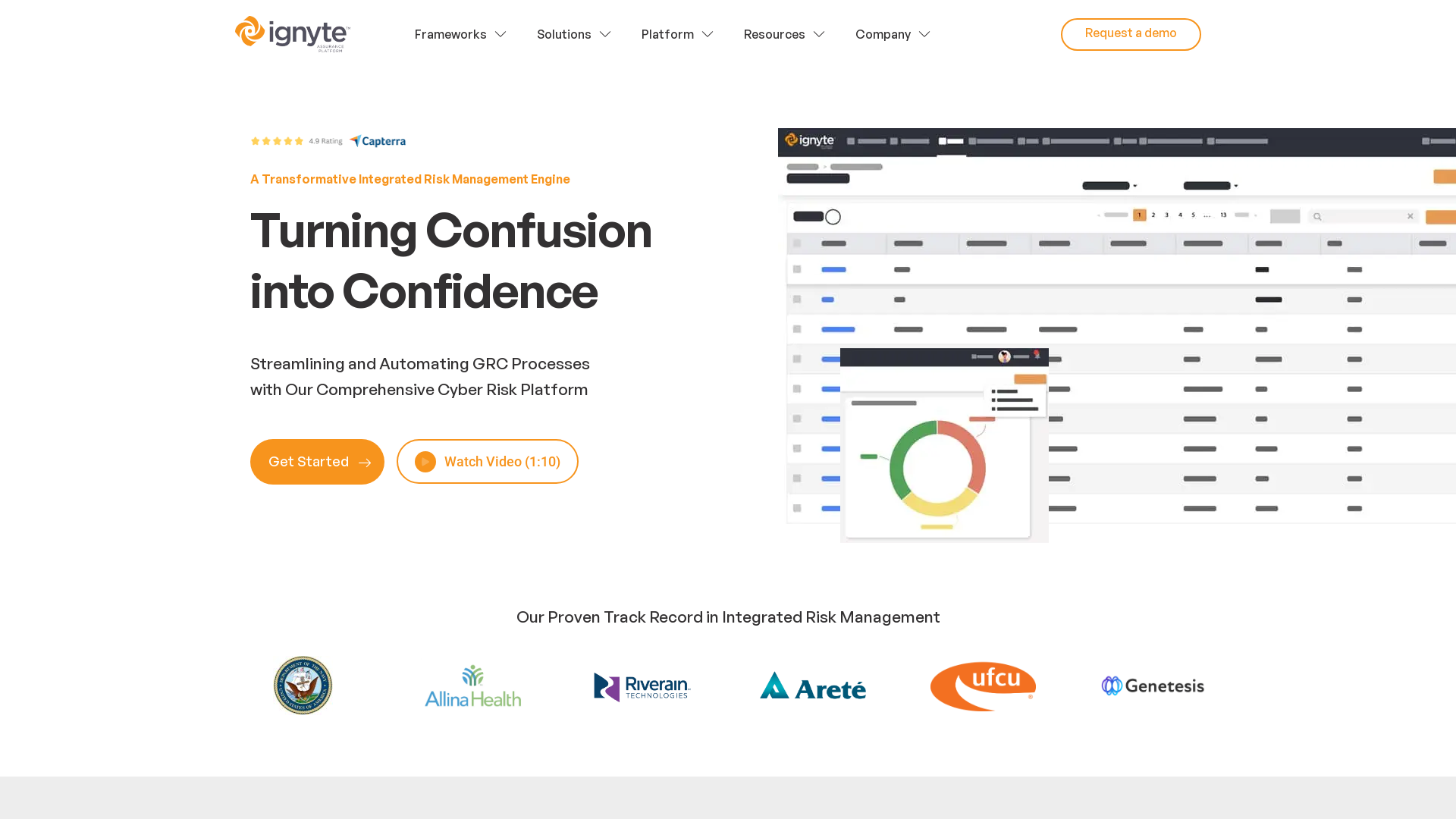This screenshot has height=819, width=1456.
Task: Click the UFCU logo icon
Action: 982,685
